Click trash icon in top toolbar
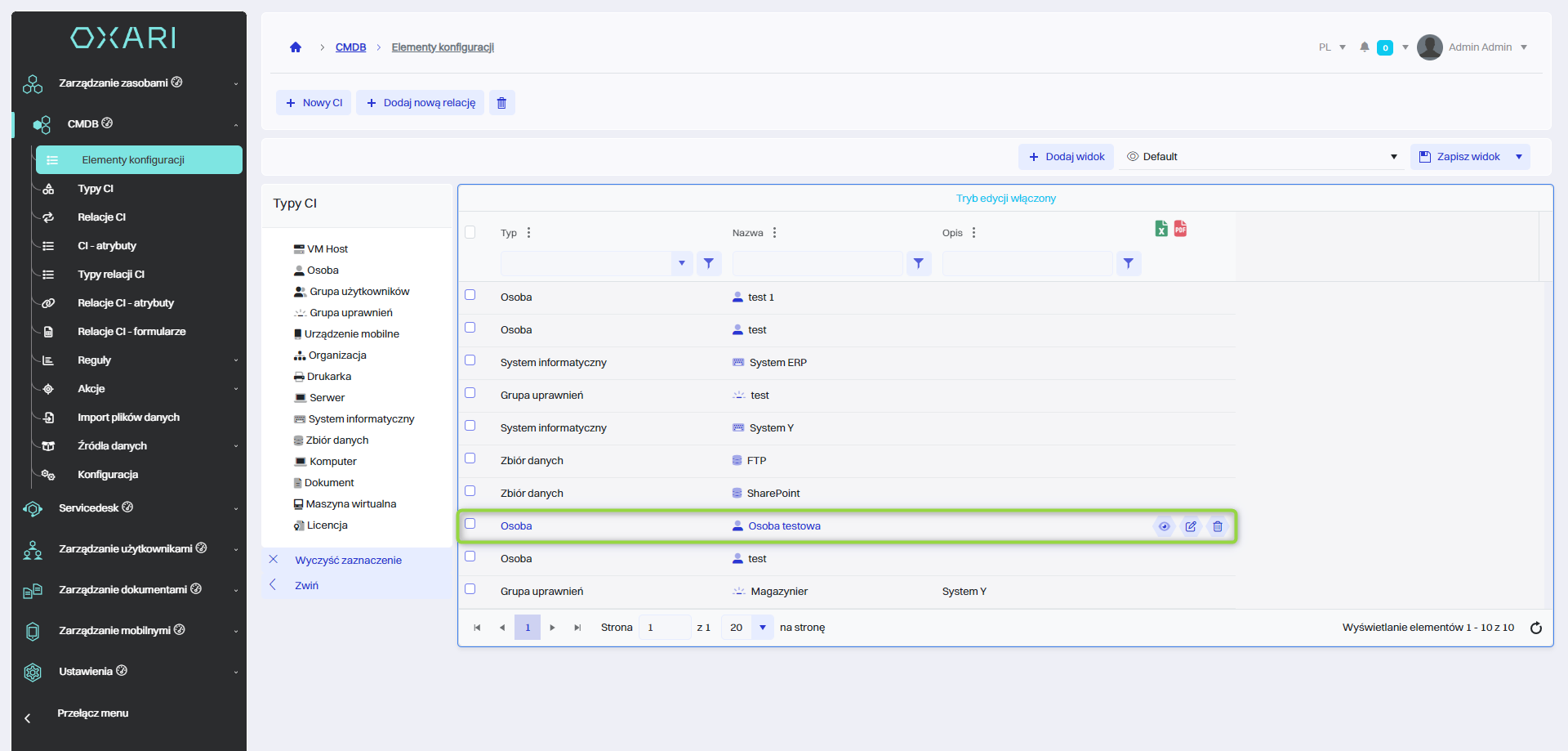Viewport: 1568px width, 751px height. point(501,103)
